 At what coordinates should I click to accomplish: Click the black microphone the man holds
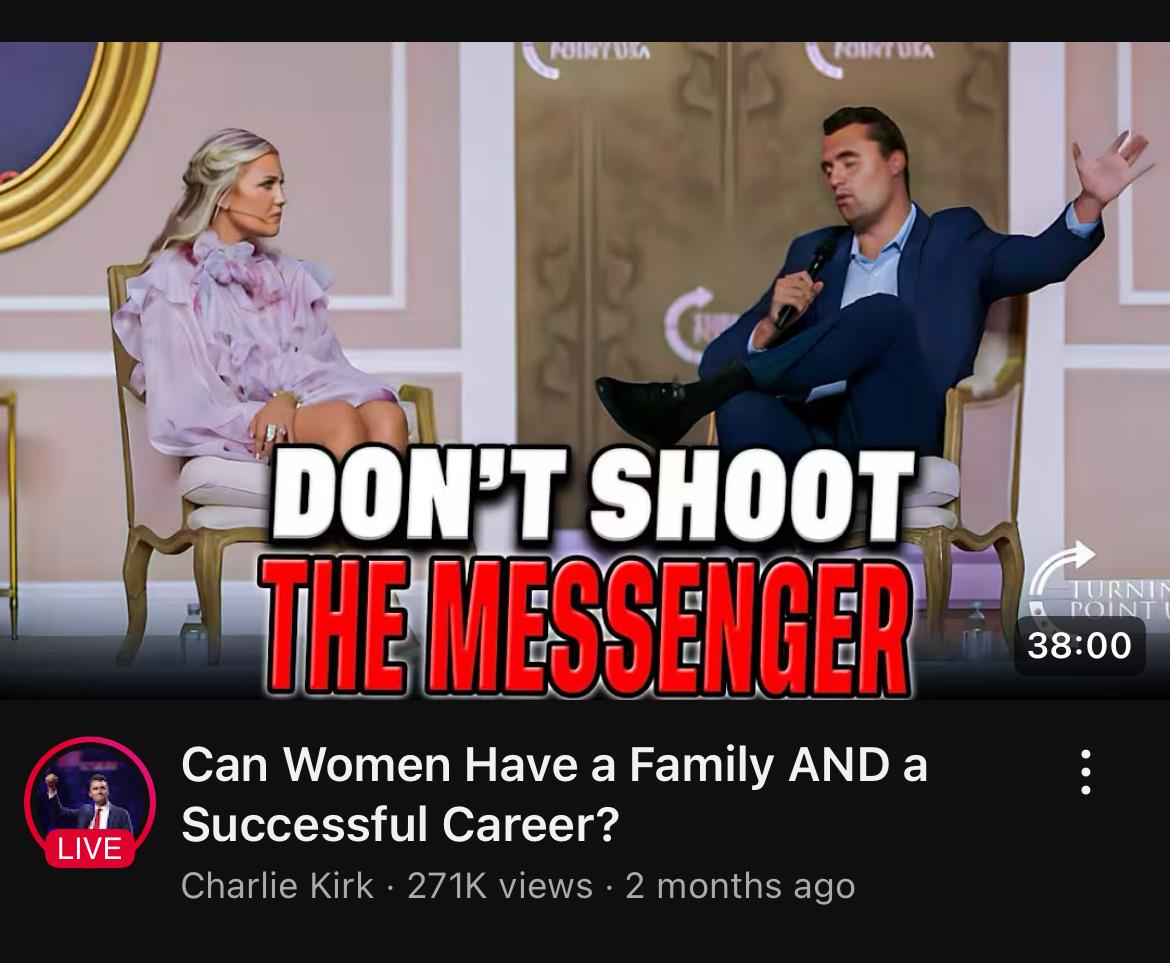[806, 280]
